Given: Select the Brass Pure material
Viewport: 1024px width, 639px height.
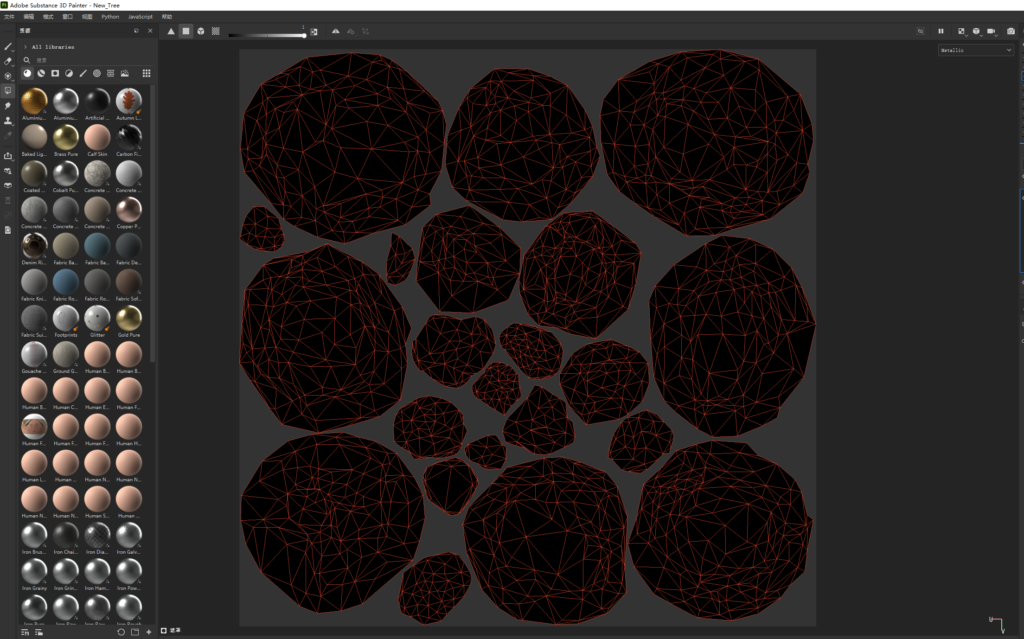Looking at the screenshot, I should (66, 137).
